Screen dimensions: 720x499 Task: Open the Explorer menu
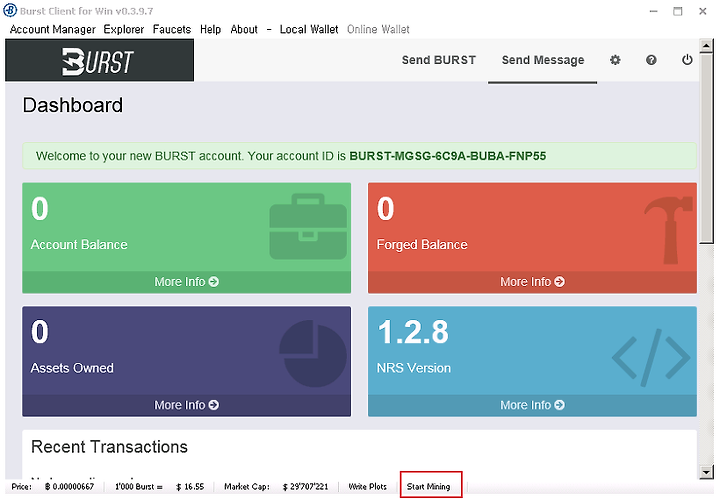click(124, 29)
